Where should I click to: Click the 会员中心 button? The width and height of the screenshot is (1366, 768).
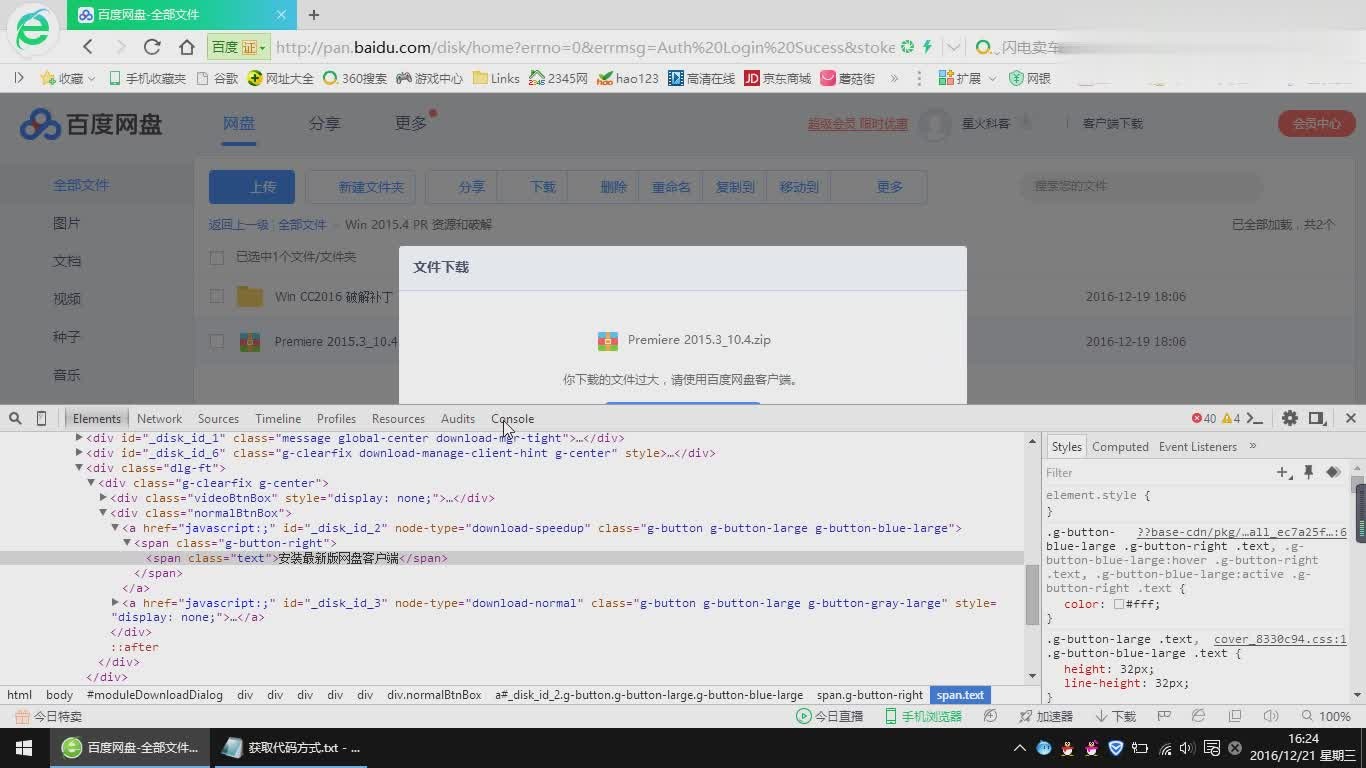click(1316, 124)
